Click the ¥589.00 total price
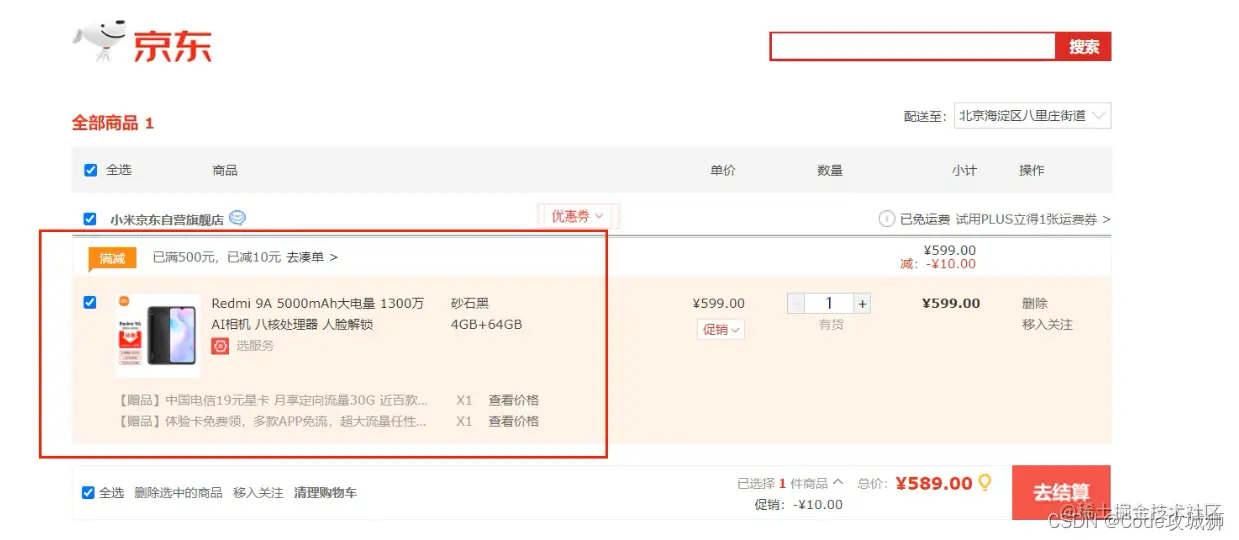 [933, 484]
